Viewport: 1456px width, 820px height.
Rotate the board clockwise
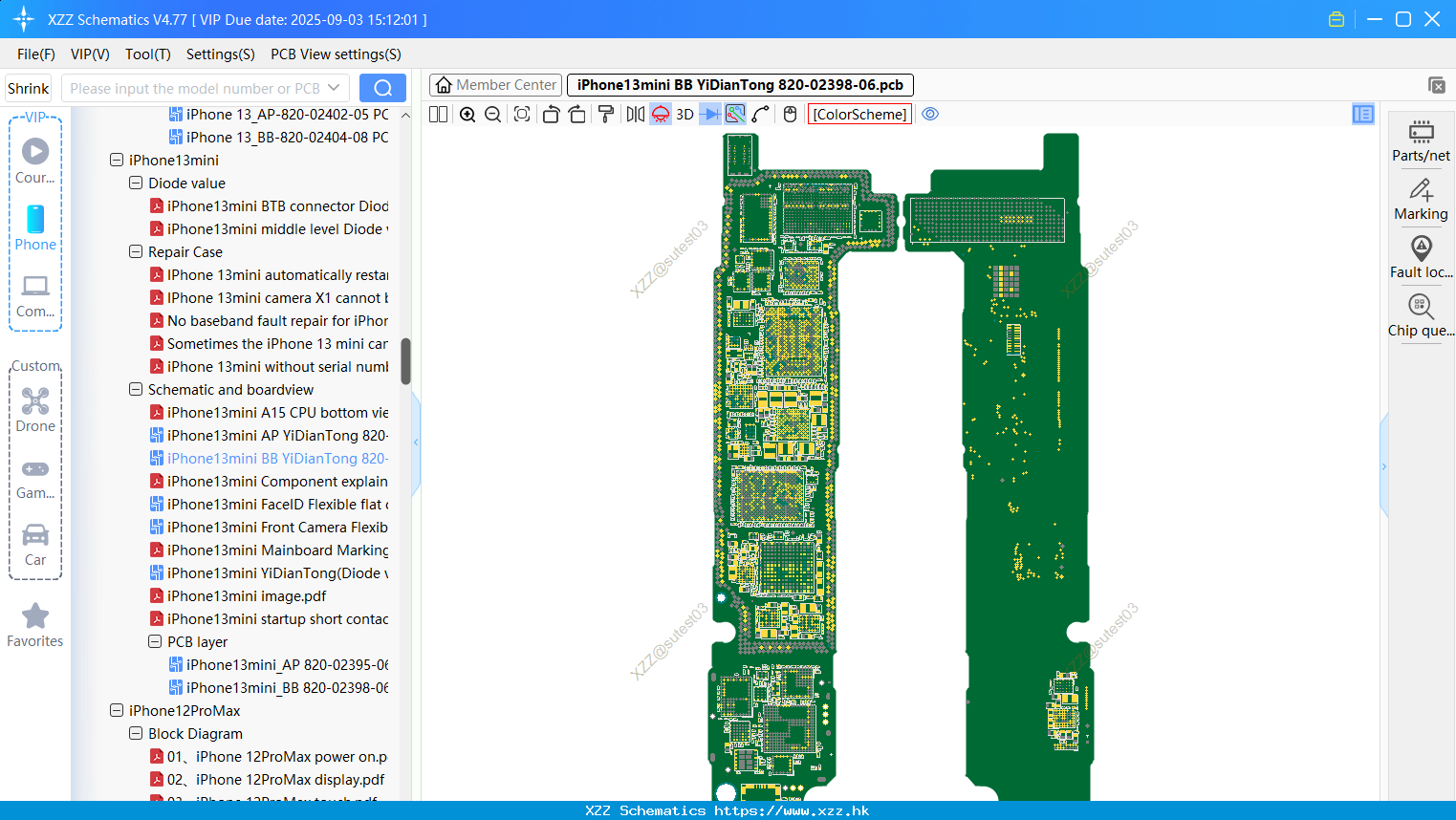[x=576, y=114]
